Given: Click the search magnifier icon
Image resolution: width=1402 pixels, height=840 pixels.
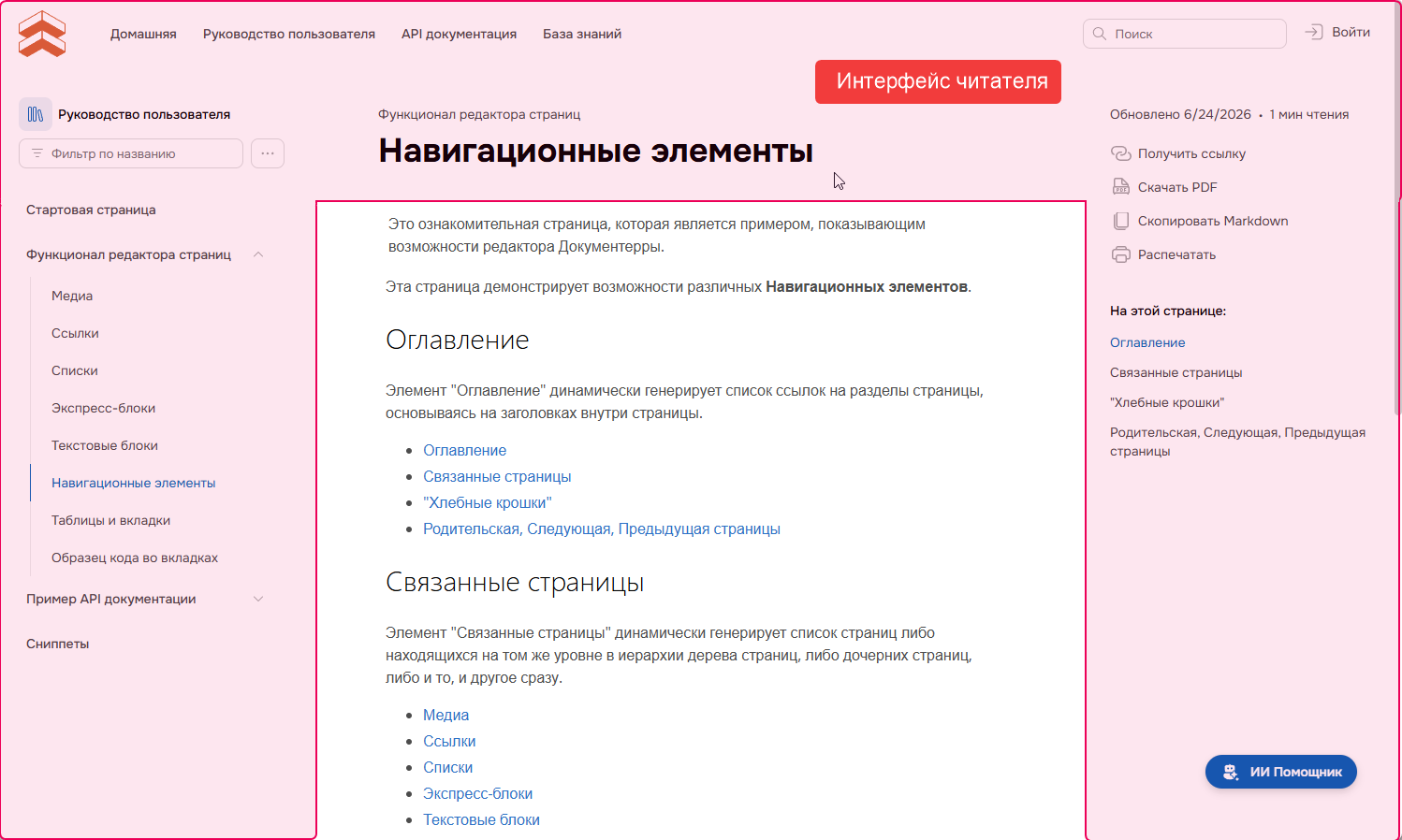Looking at the screenshot, I should 1100,34.
